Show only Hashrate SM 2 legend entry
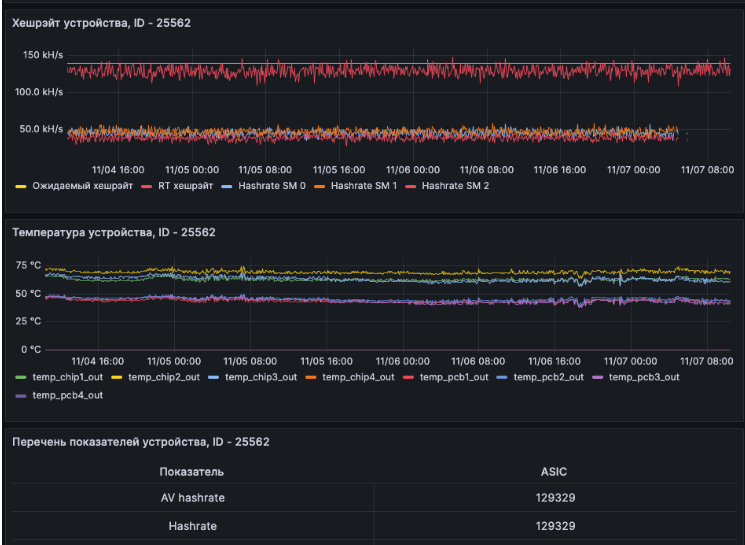Image resolution: width=745 pixels, height=545 pixels. tap(455, 186)
